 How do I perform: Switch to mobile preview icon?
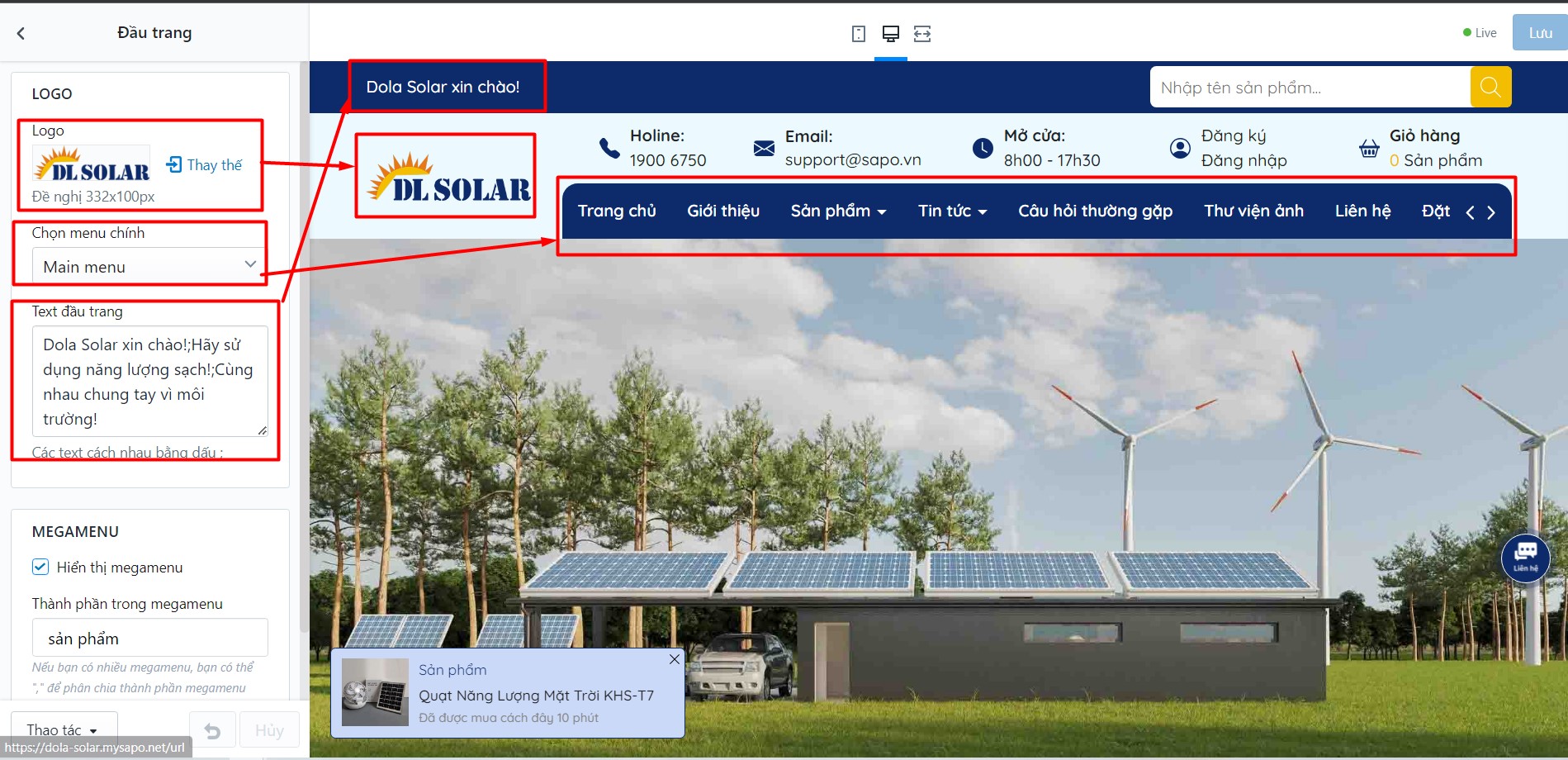859,34
